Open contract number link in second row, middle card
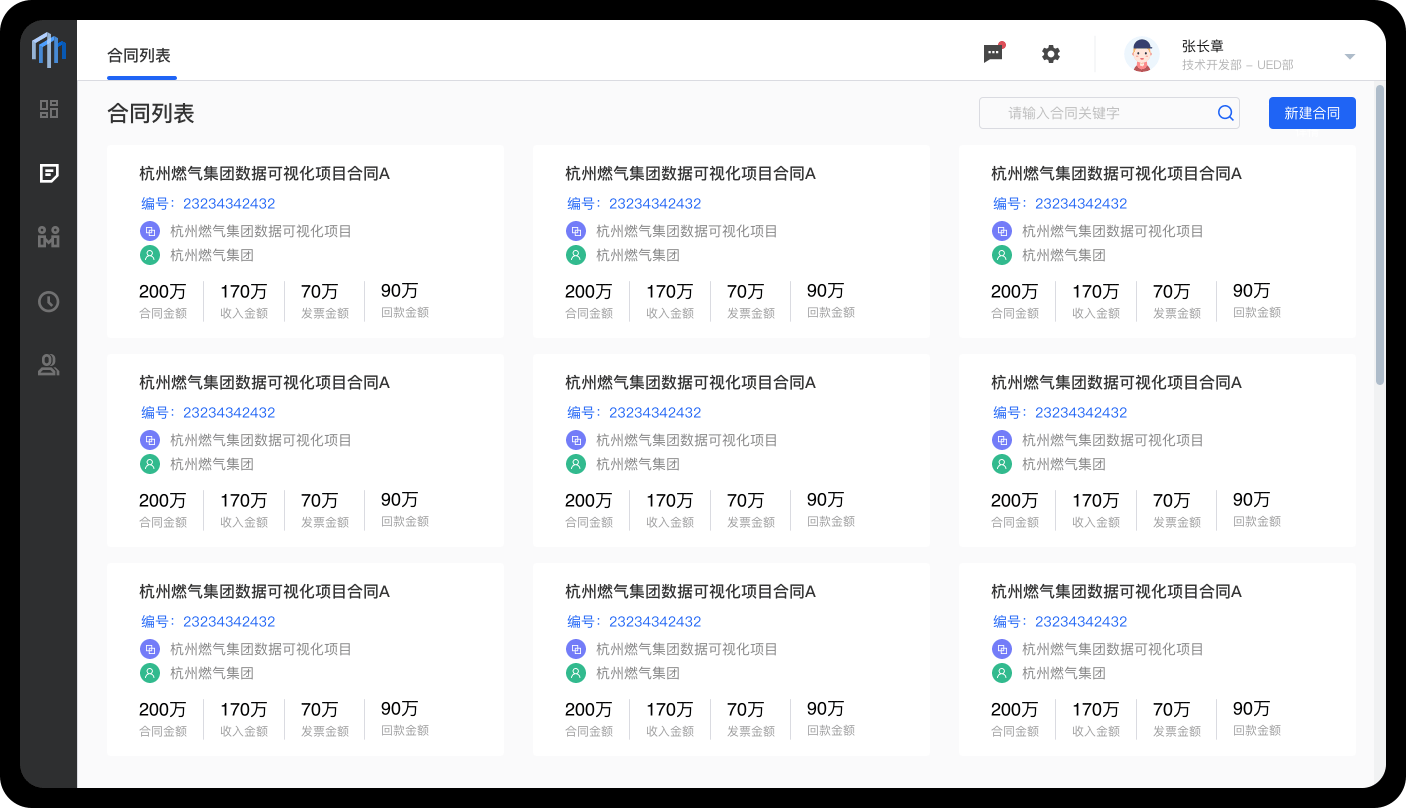Image resolution: width=1406 pixels, height=808 pixels. [634, 412]
